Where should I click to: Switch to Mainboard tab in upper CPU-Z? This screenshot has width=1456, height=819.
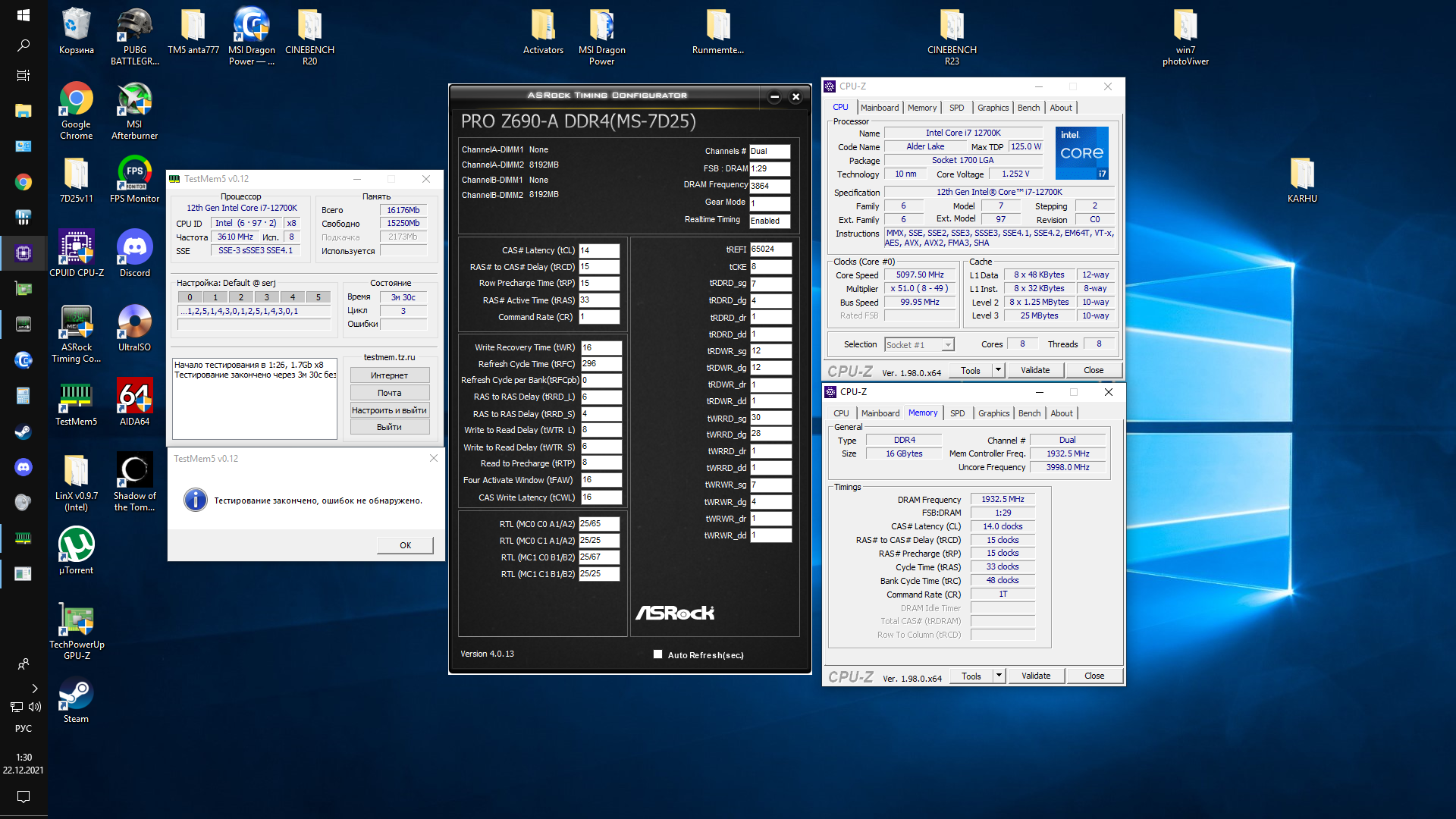pyautogui.click(x=879, y=108)
